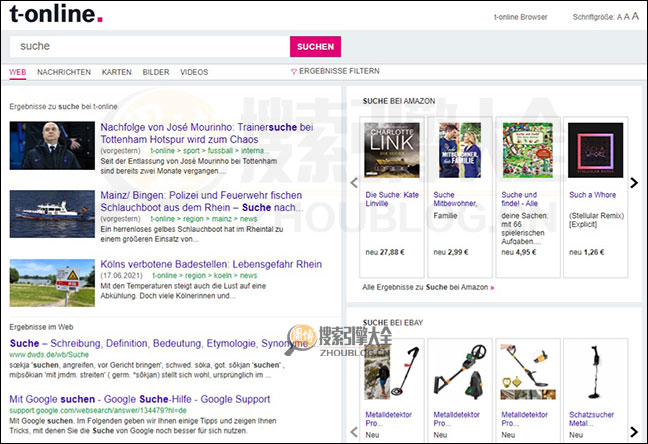Select the largest font size A
This screenshot has height=444, width=648.
pos(635,16)
